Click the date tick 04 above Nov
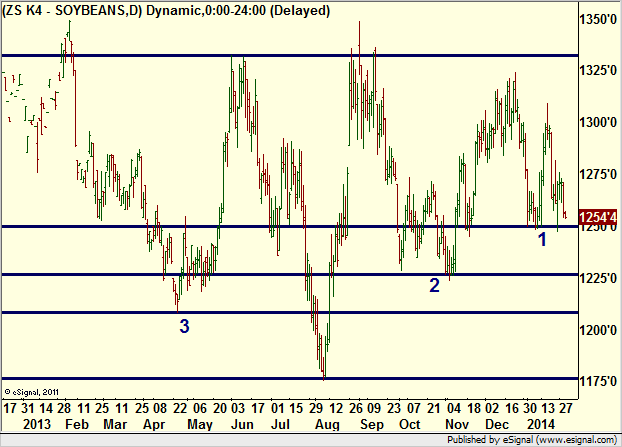 tap(453, 408)
